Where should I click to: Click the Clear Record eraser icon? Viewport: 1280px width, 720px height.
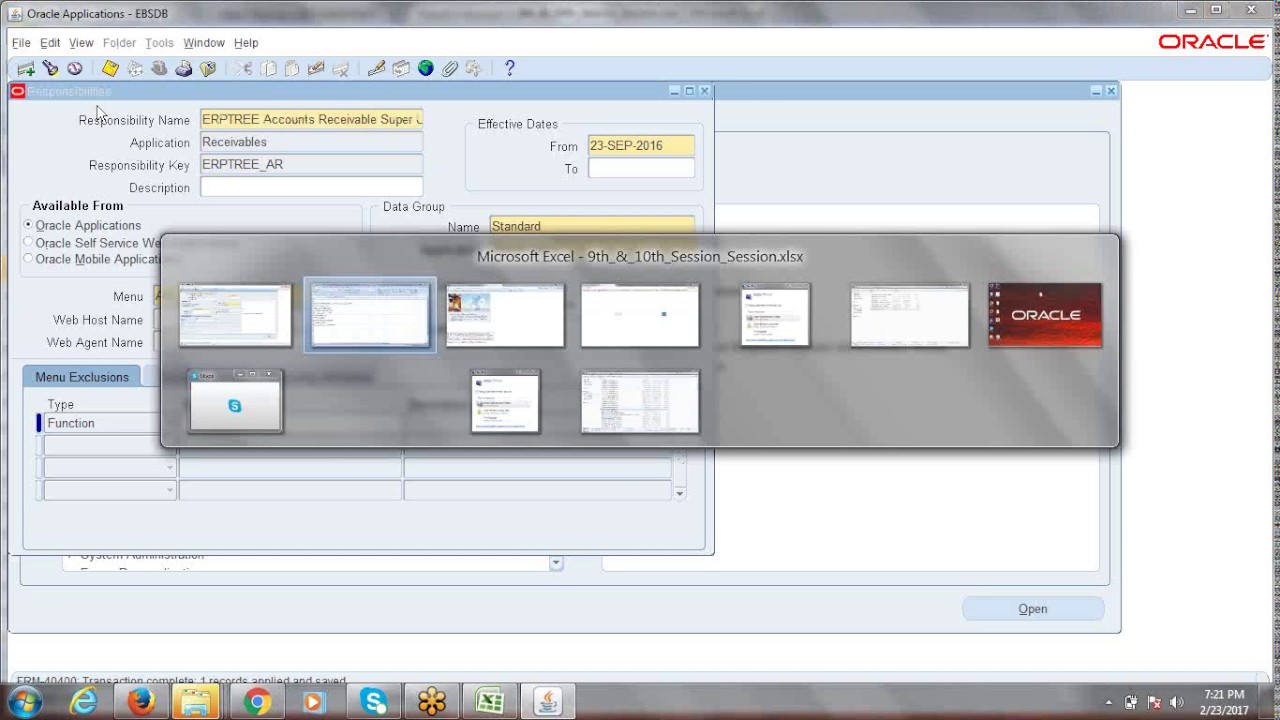click(316, 68)
